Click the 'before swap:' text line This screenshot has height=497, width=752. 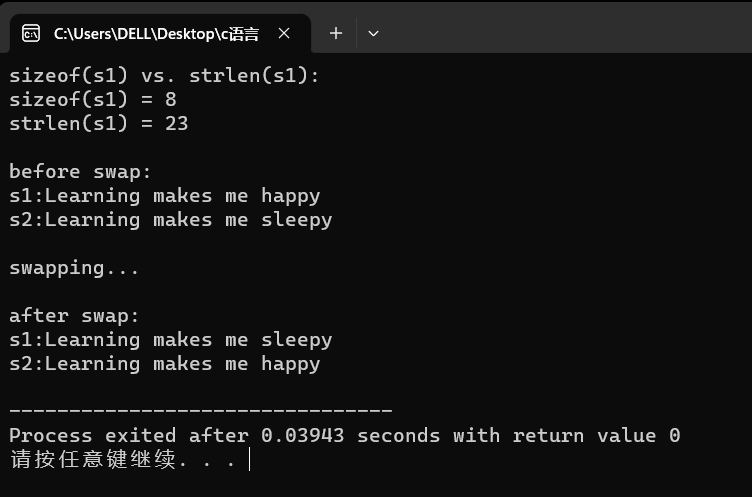80,172
